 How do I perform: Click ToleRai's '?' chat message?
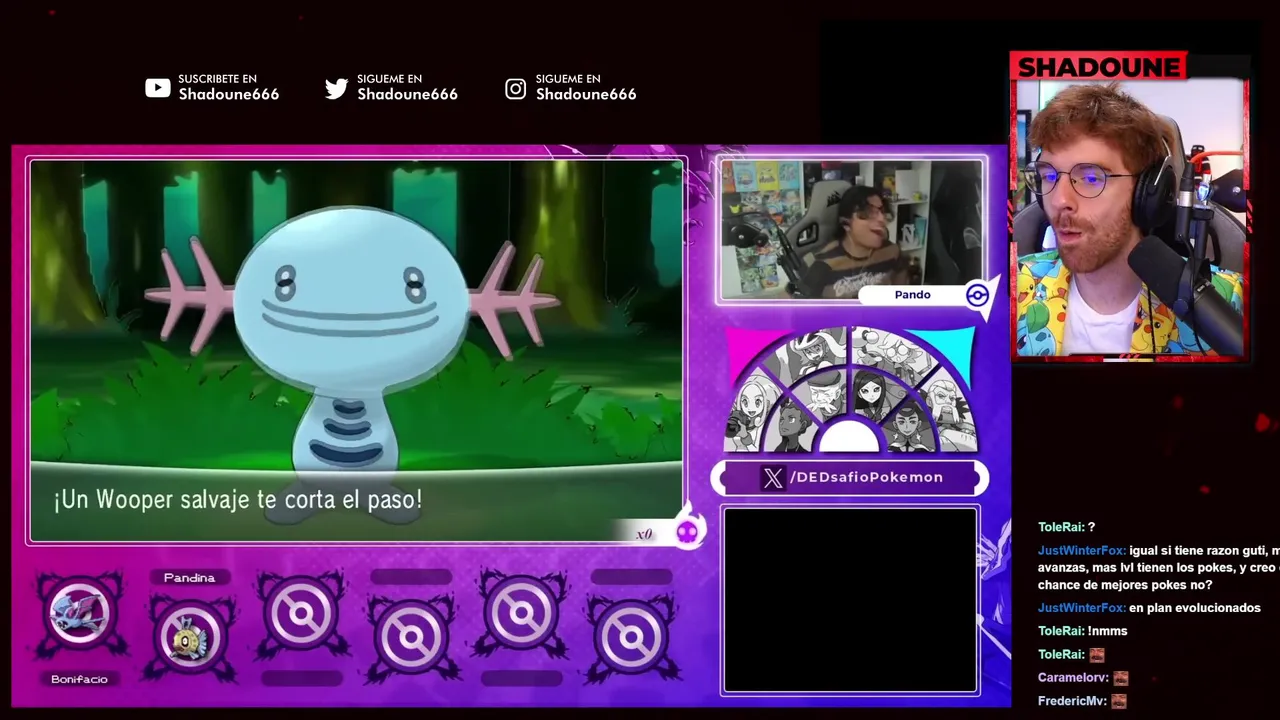[x=1066, y=527]
